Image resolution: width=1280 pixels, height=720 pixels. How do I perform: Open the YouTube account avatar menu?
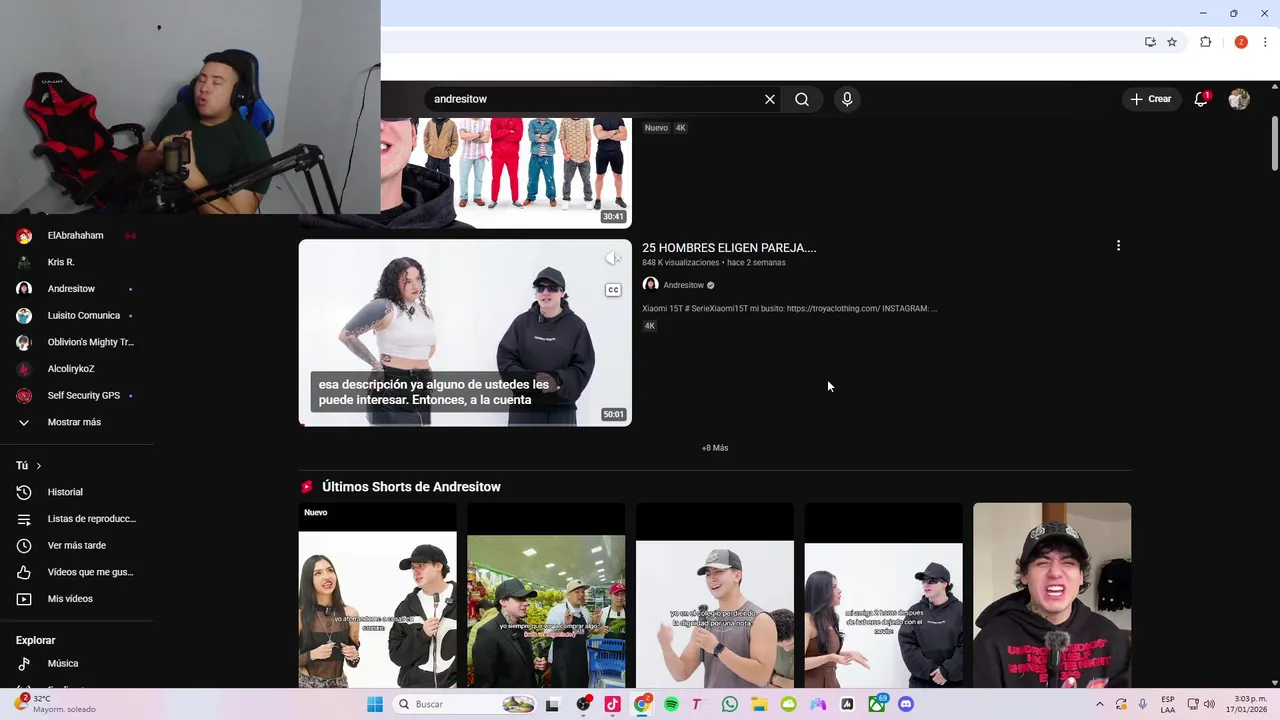click(x=1239, y=99)
